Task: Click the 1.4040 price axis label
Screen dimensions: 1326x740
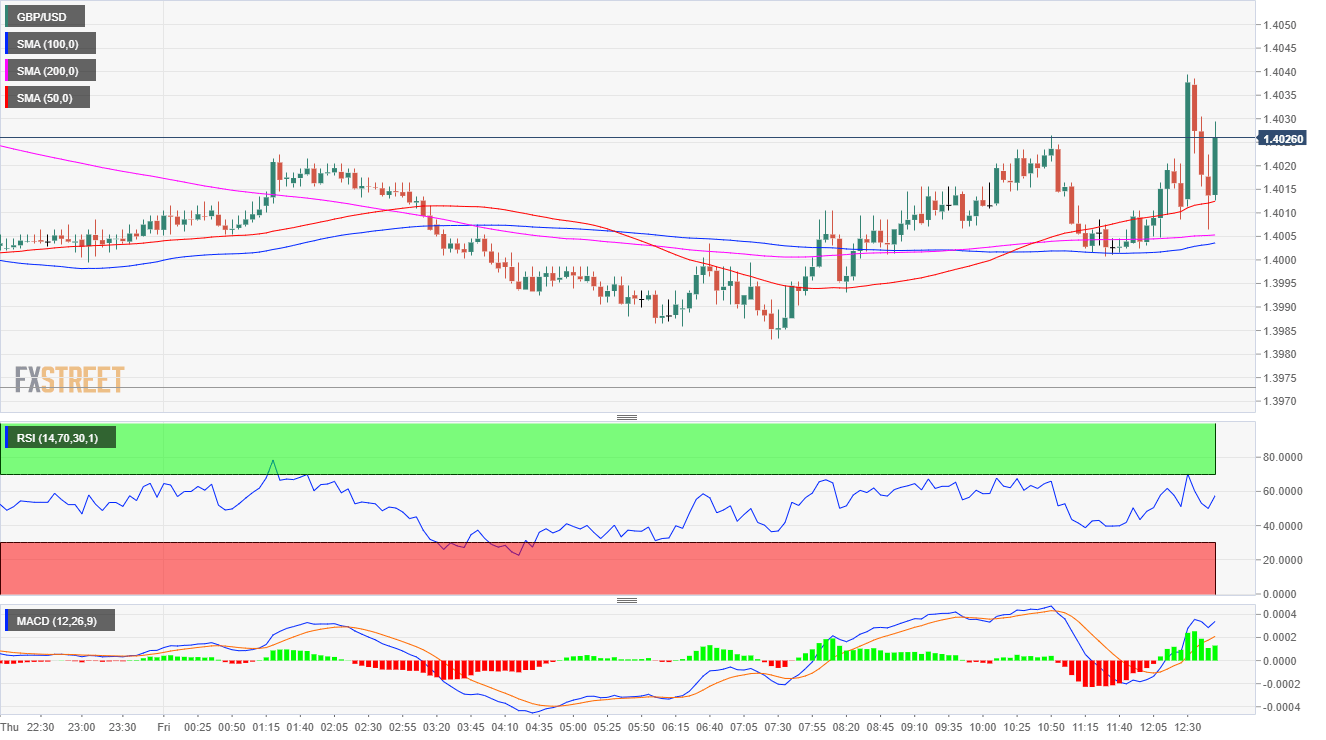Action: click(x=1280, y=72)
